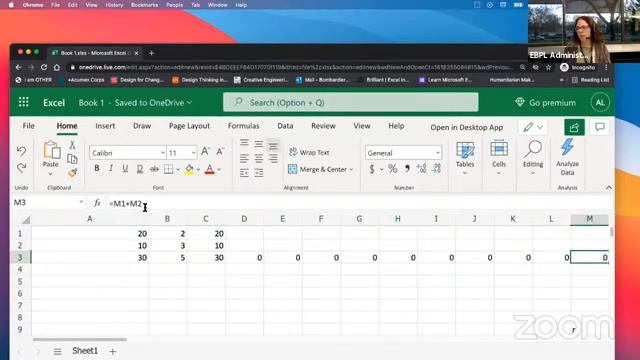Click the Paste clipboard icon
640x360 pixels.
(x=51, y=149)
